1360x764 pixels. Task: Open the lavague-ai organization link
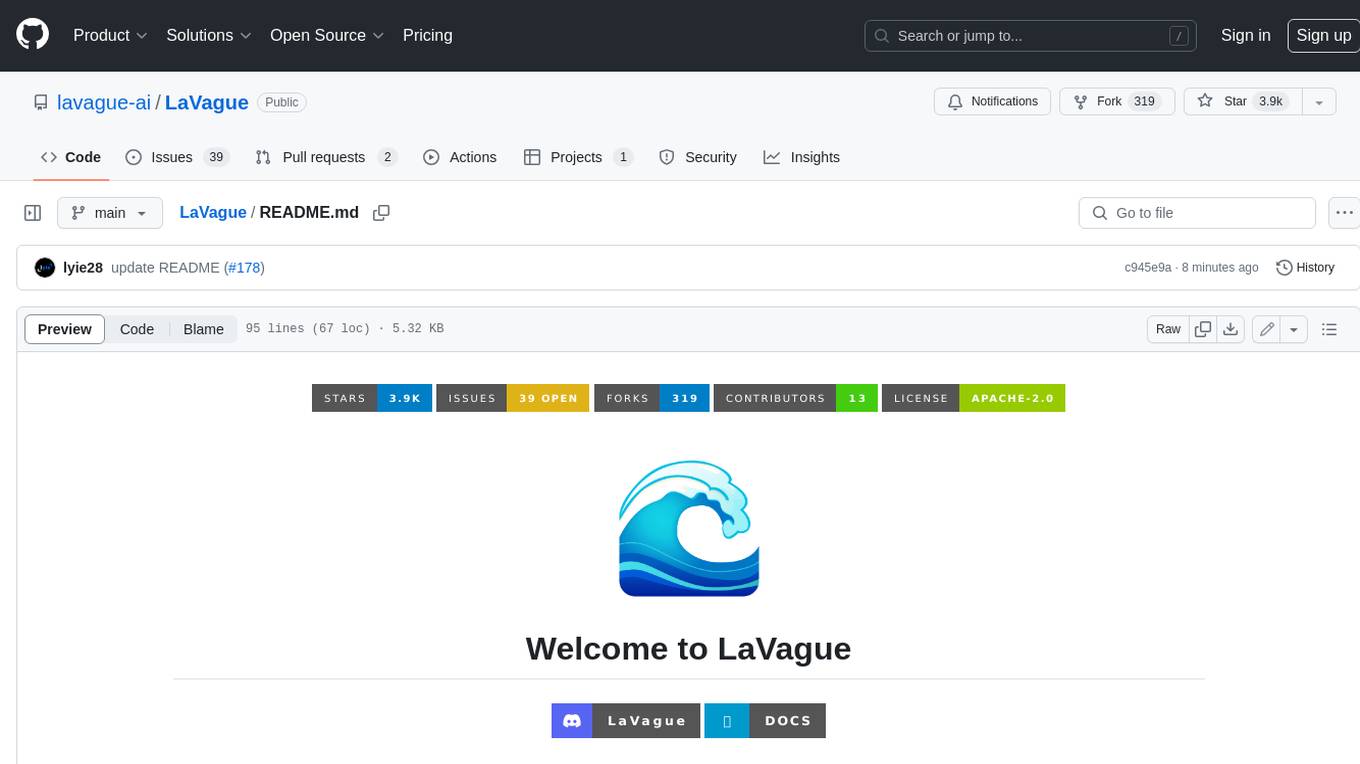(104, 102)
